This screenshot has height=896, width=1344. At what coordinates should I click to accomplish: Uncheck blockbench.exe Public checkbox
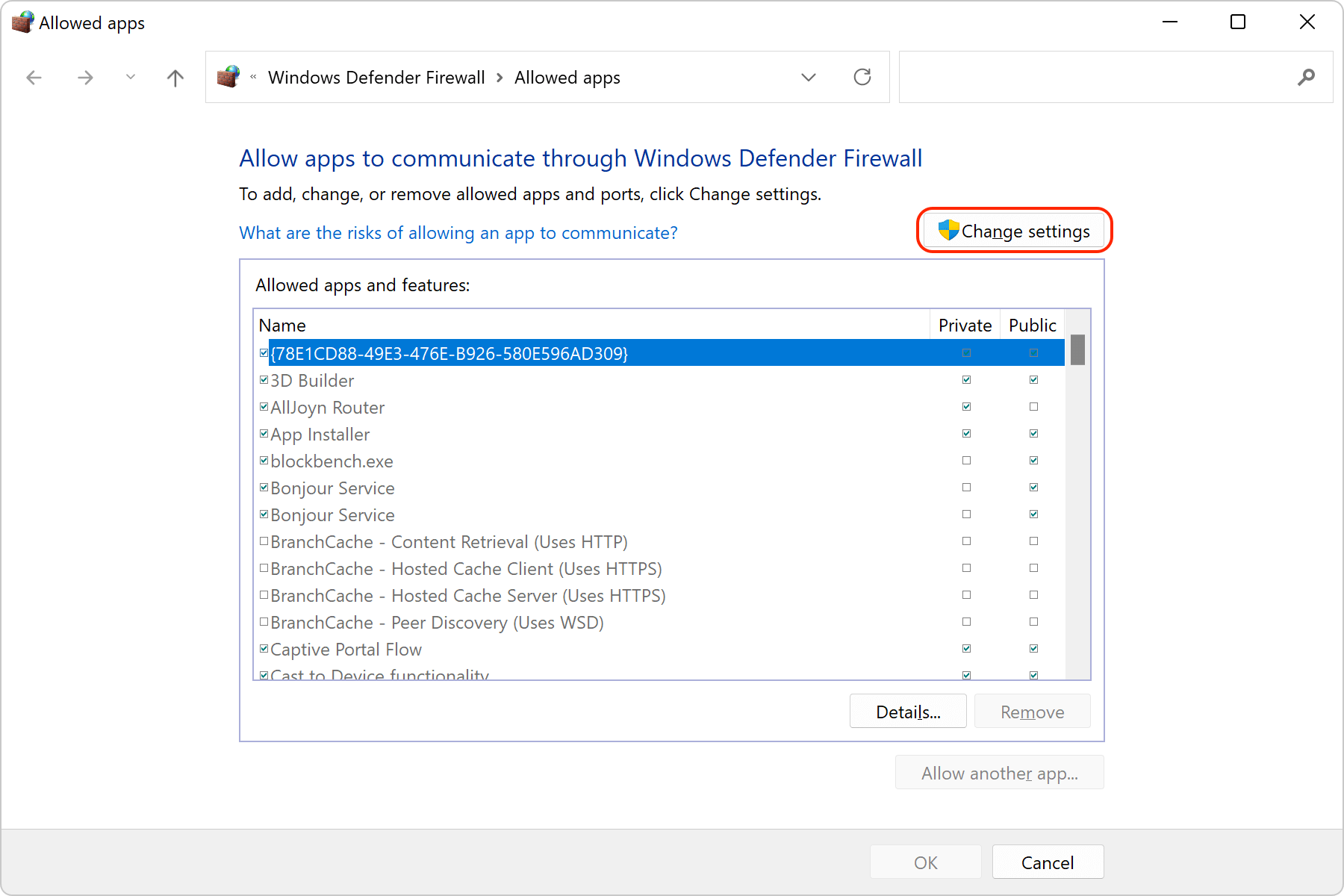pyautogui.click(x=1033, y=460)
